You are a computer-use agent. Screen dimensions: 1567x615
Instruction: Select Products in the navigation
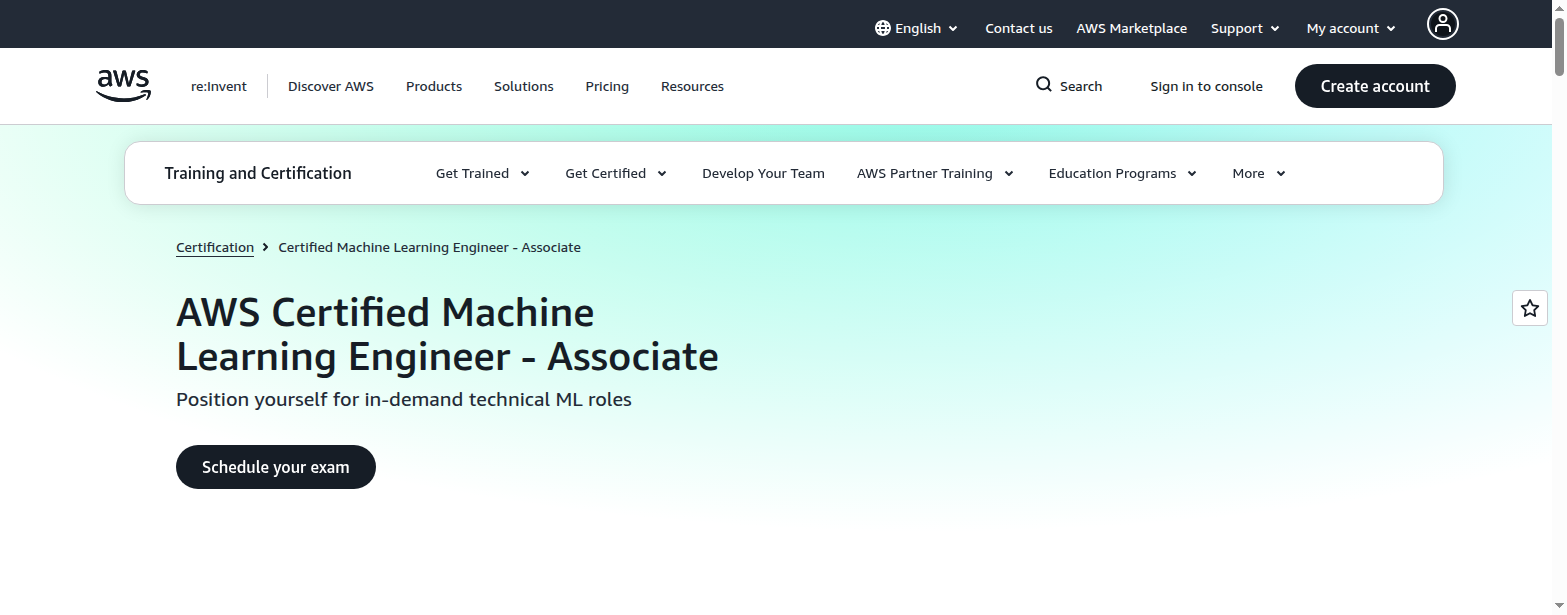(434, 86)
